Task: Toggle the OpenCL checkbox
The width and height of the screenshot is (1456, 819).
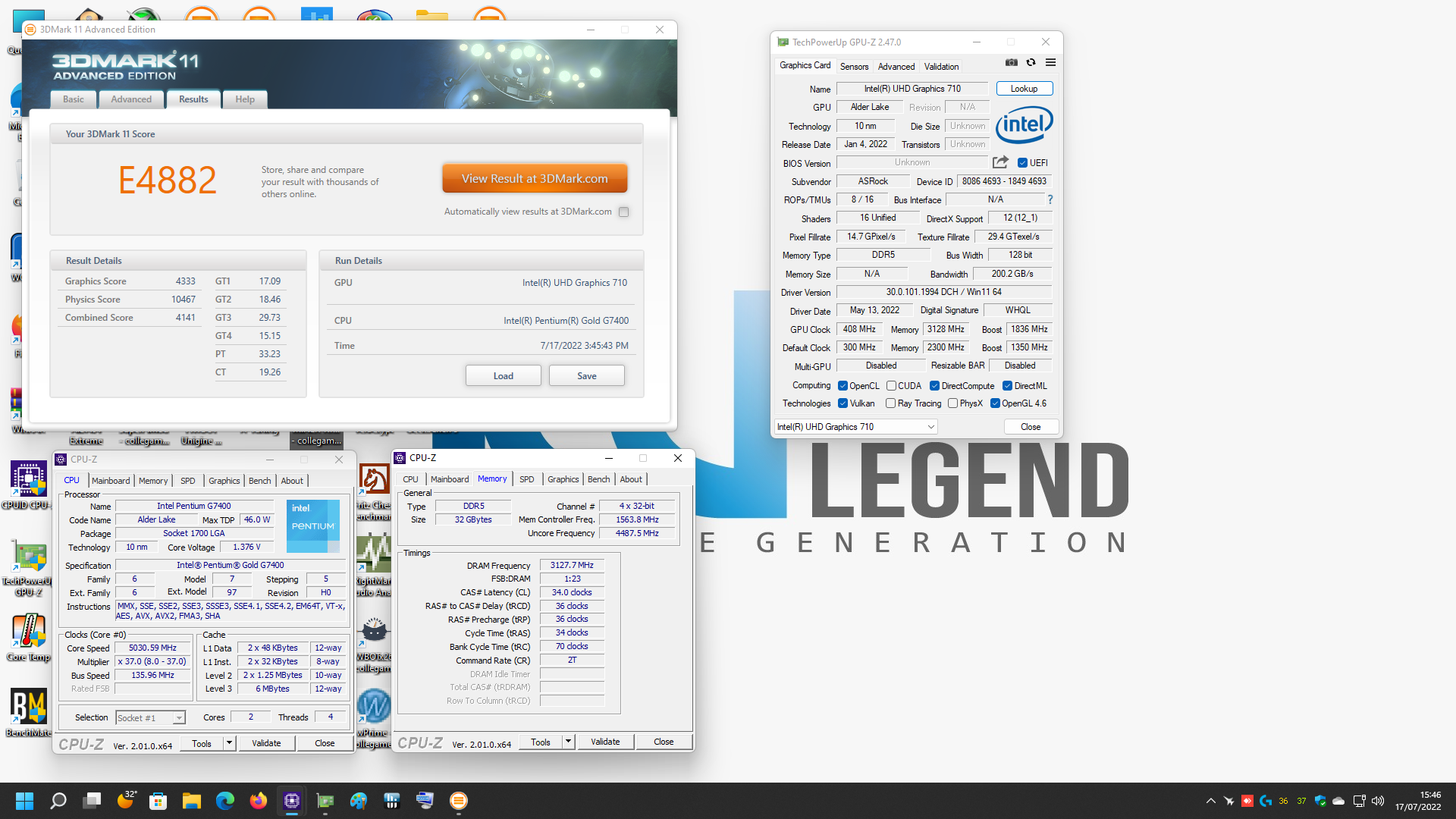Action: [x=843, y=386]
